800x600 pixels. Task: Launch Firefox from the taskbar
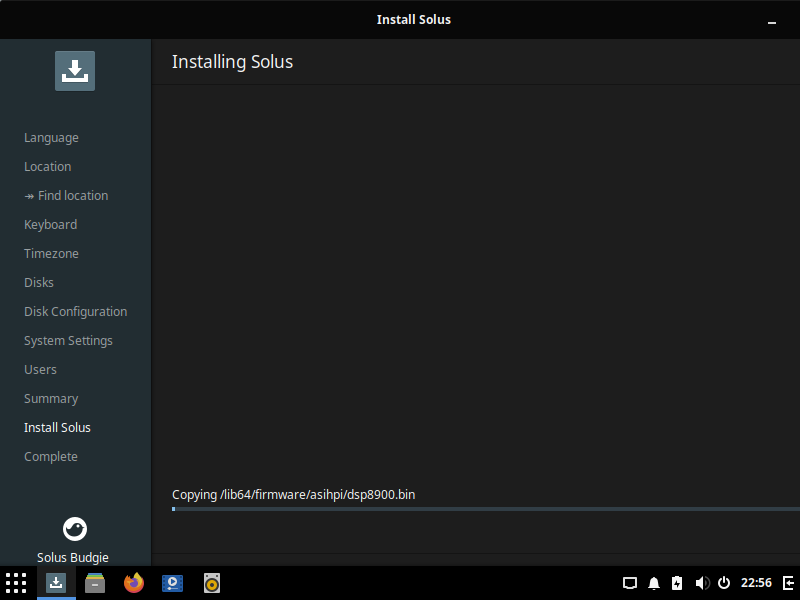pos(134,583)
